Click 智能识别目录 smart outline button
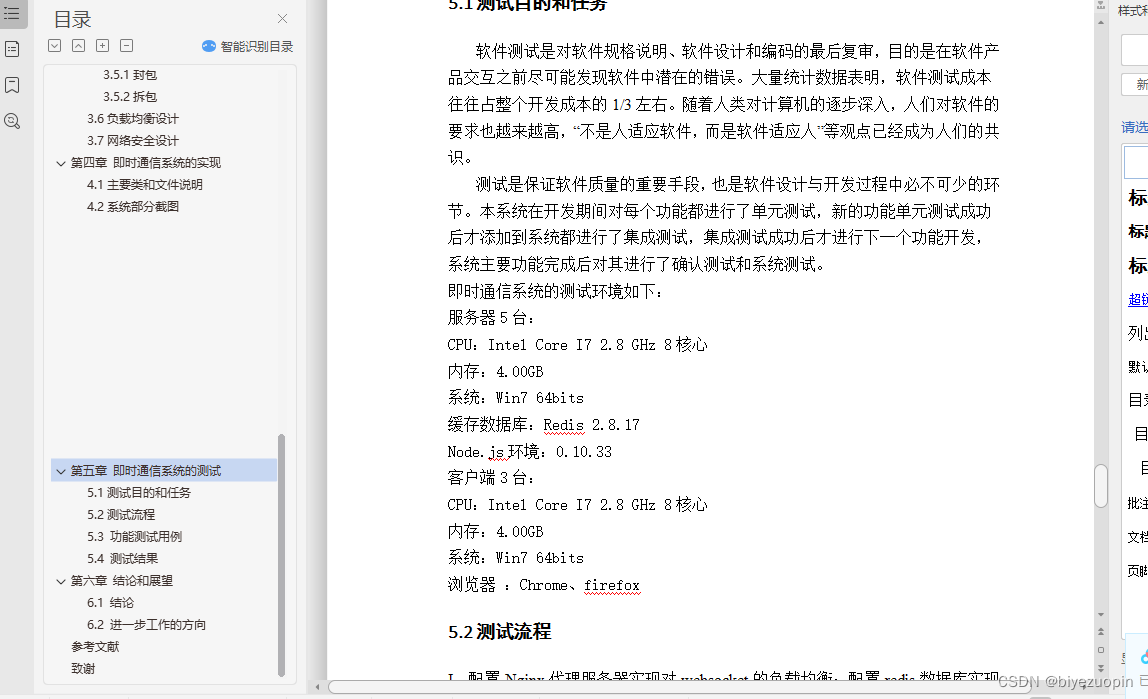Viewport: 1148px width, 699px height. [x=247, y=46]
